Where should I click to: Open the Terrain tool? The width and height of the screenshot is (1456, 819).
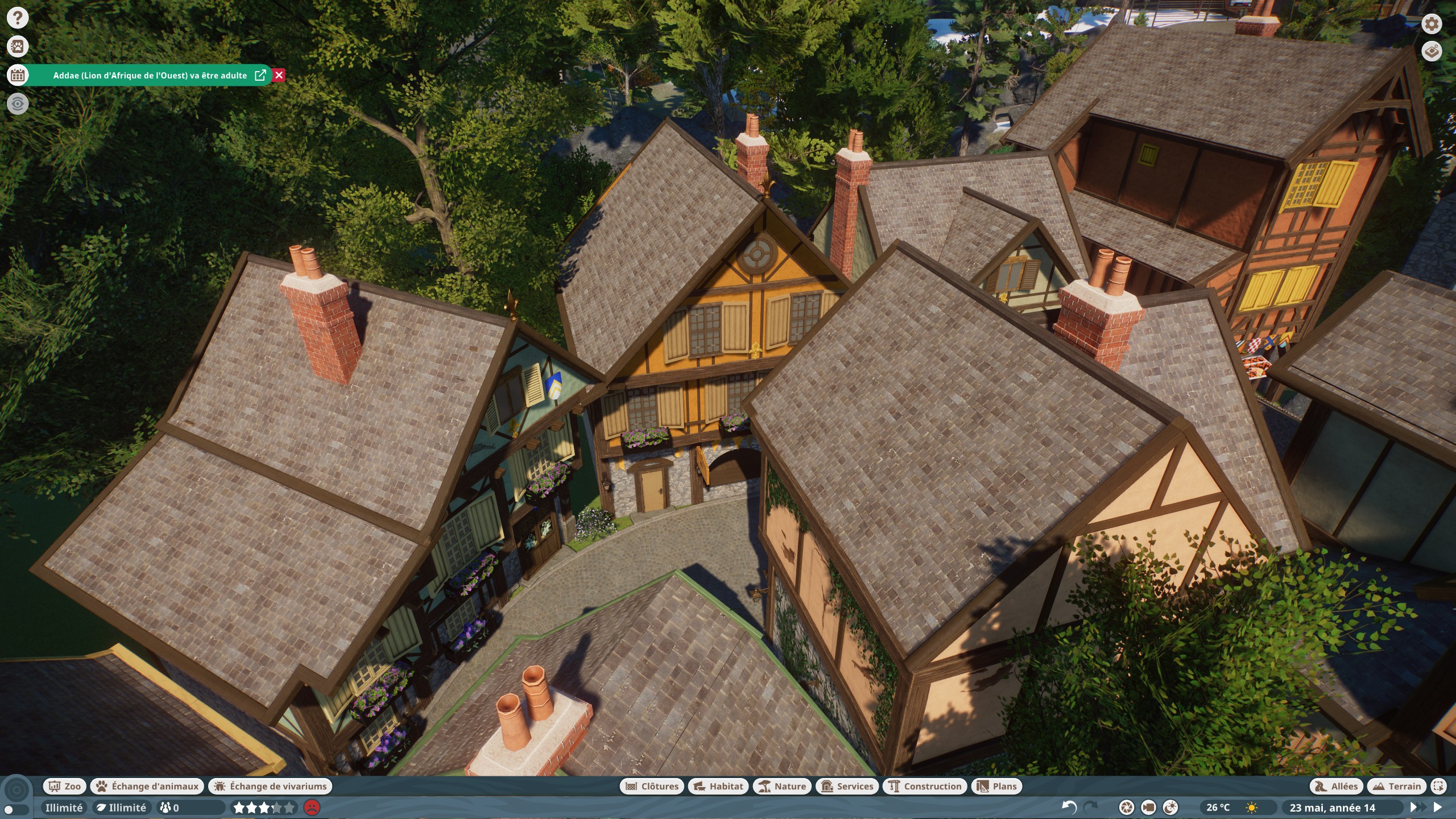1397,786
